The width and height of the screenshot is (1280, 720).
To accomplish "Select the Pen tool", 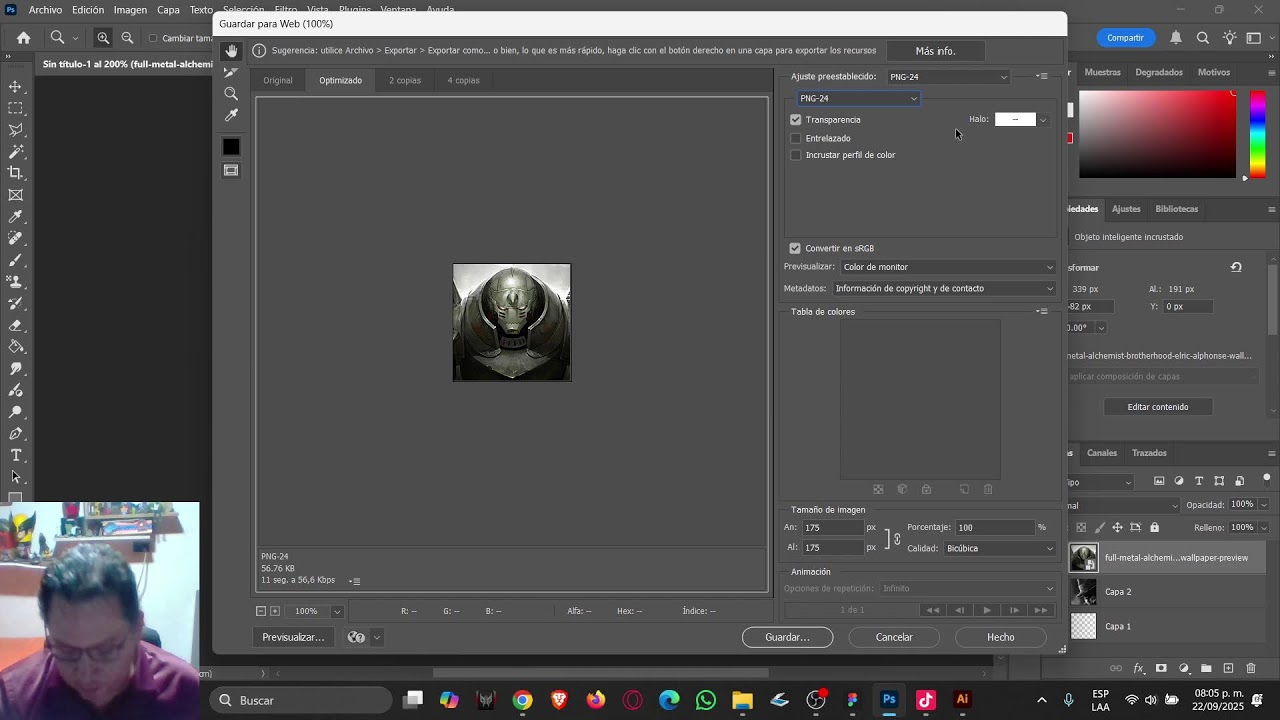I will pos(15,434).
